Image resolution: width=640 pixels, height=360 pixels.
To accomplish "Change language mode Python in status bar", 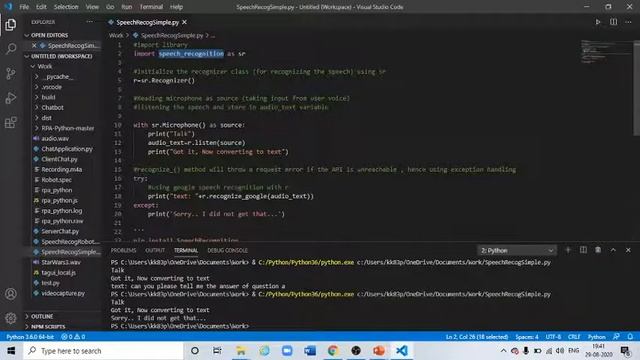I will click(596, 337).
